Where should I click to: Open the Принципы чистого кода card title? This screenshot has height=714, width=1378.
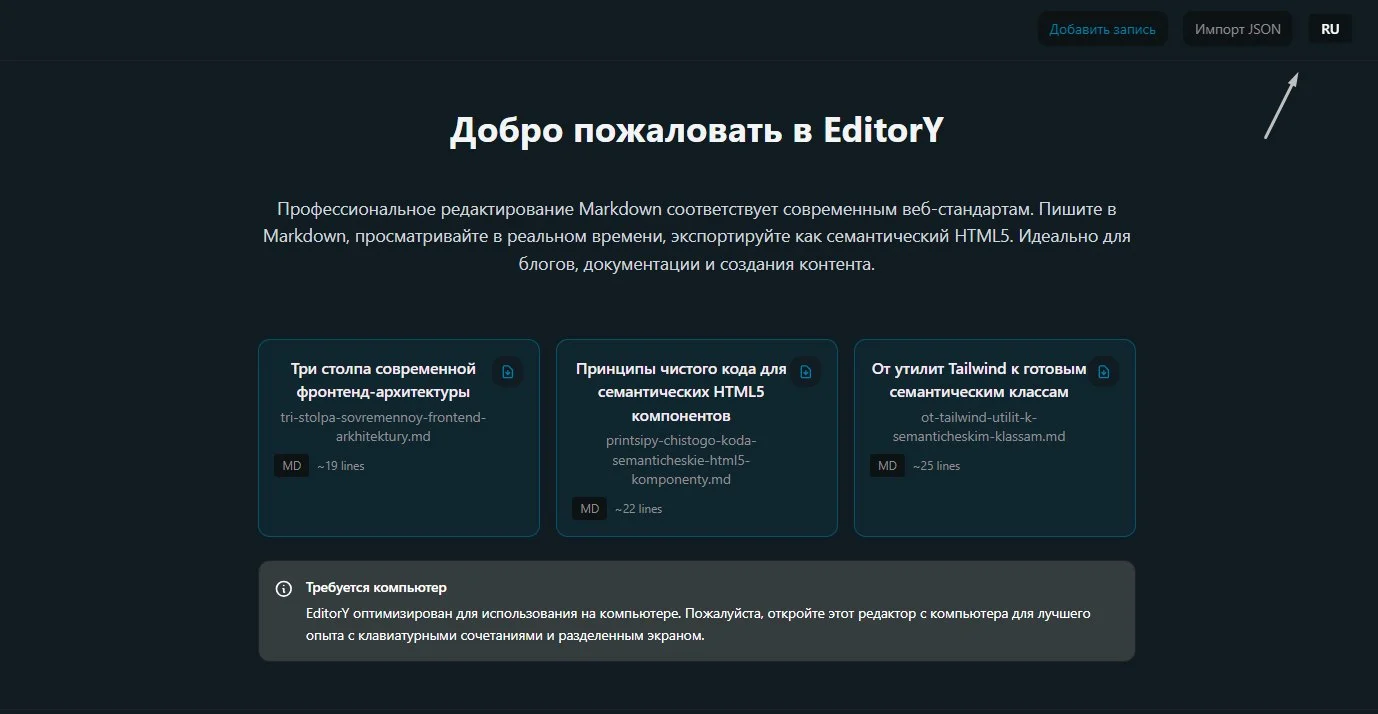click(x=681, y=392)
